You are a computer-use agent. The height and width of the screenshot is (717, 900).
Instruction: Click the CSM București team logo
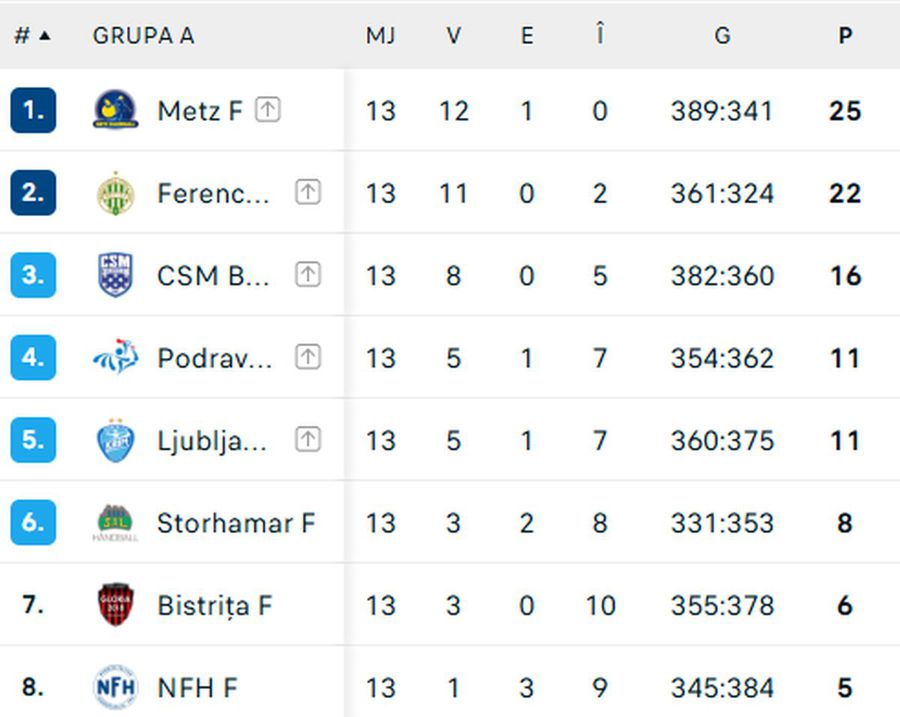click(x=115, y=275)
